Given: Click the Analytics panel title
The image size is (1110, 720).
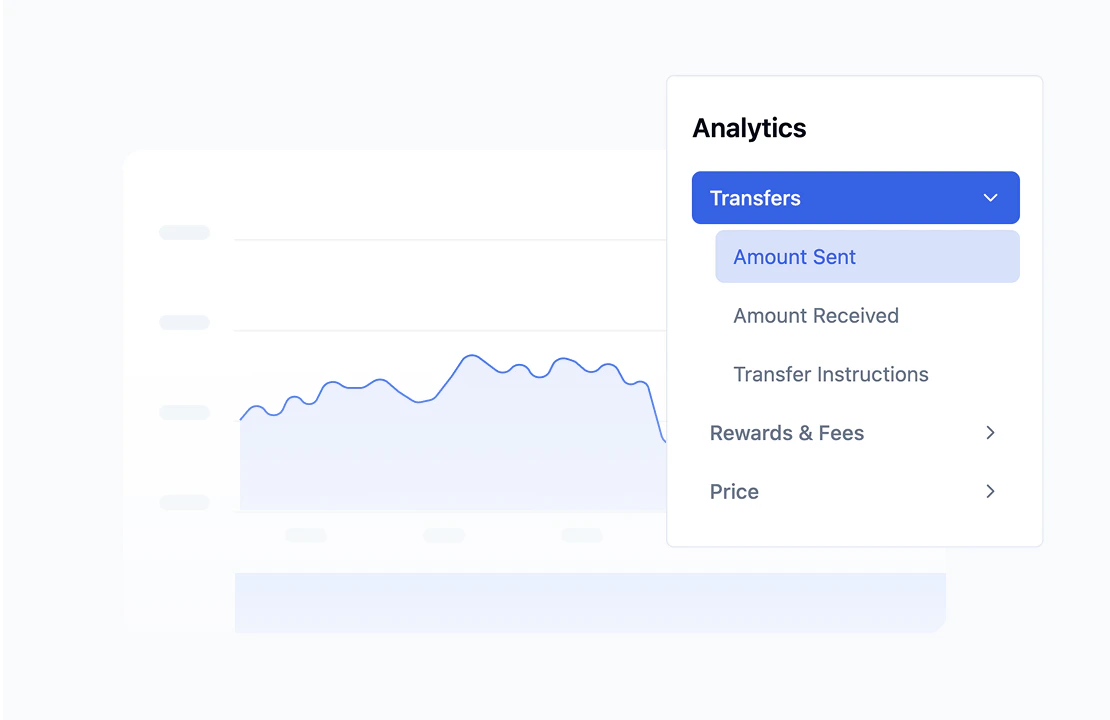Looking at the screenshot, I should pos(748,128).
